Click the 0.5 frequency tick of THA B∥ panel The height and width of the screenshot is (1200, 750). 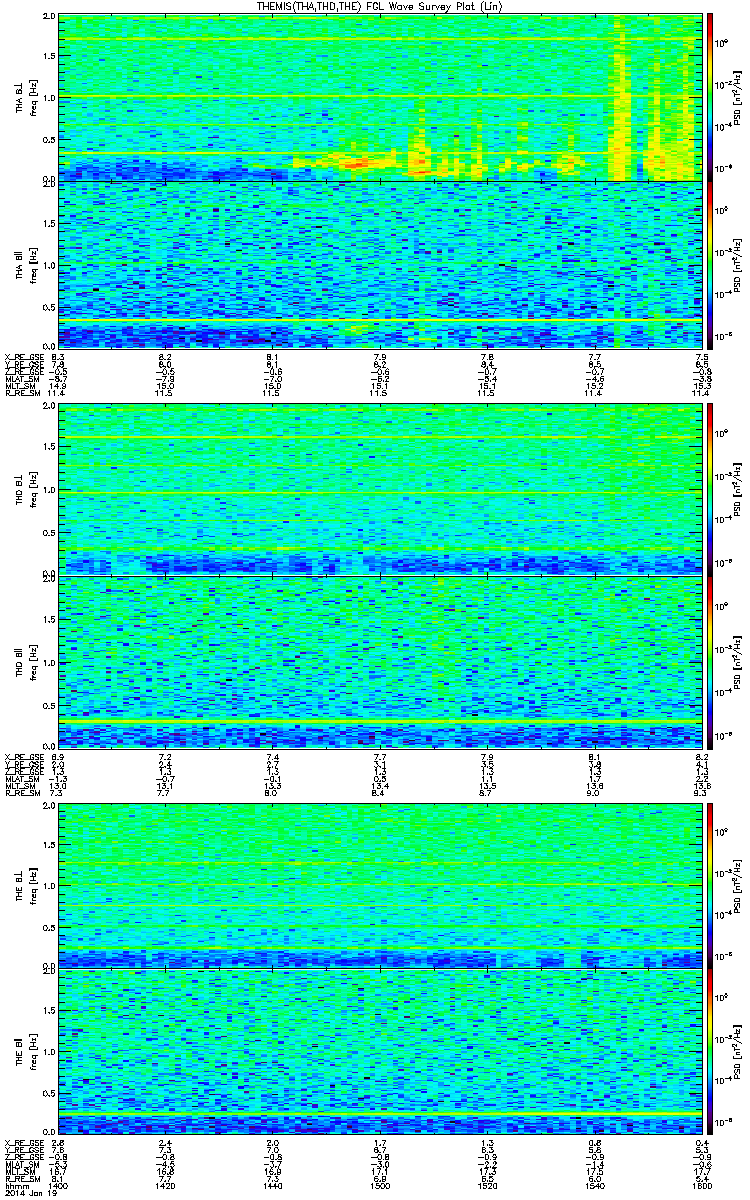(x=49, y=307)
